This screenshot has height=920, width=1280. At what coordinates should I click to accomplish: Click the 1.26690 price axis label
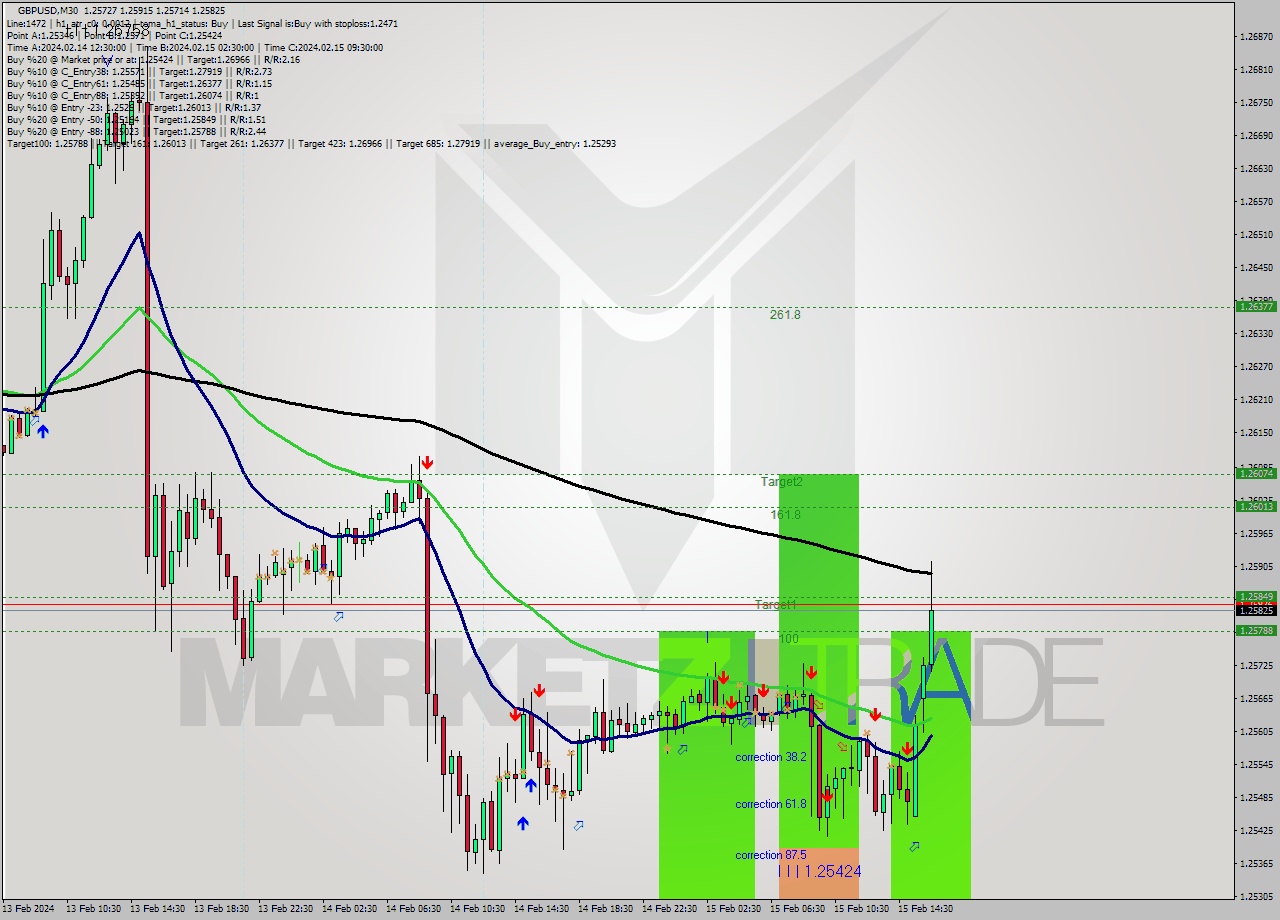click(x=1256, y=135)
